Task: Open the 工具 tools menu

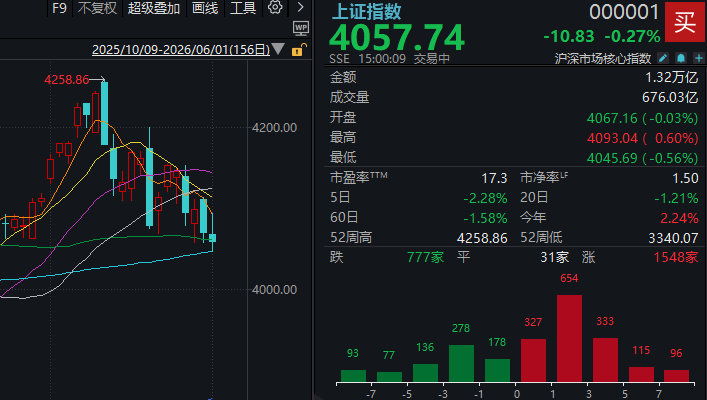Action: (243, 8)
